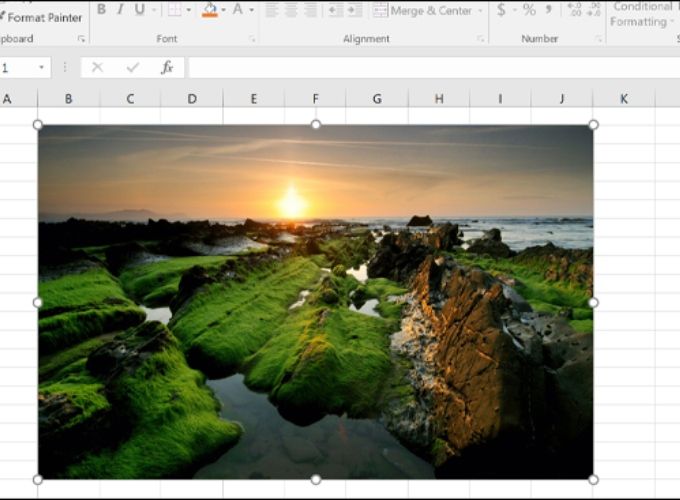This screenshot has width=680, height=500.
Task: Open the Name Box dropdown arrow
Action: [42, 68]
